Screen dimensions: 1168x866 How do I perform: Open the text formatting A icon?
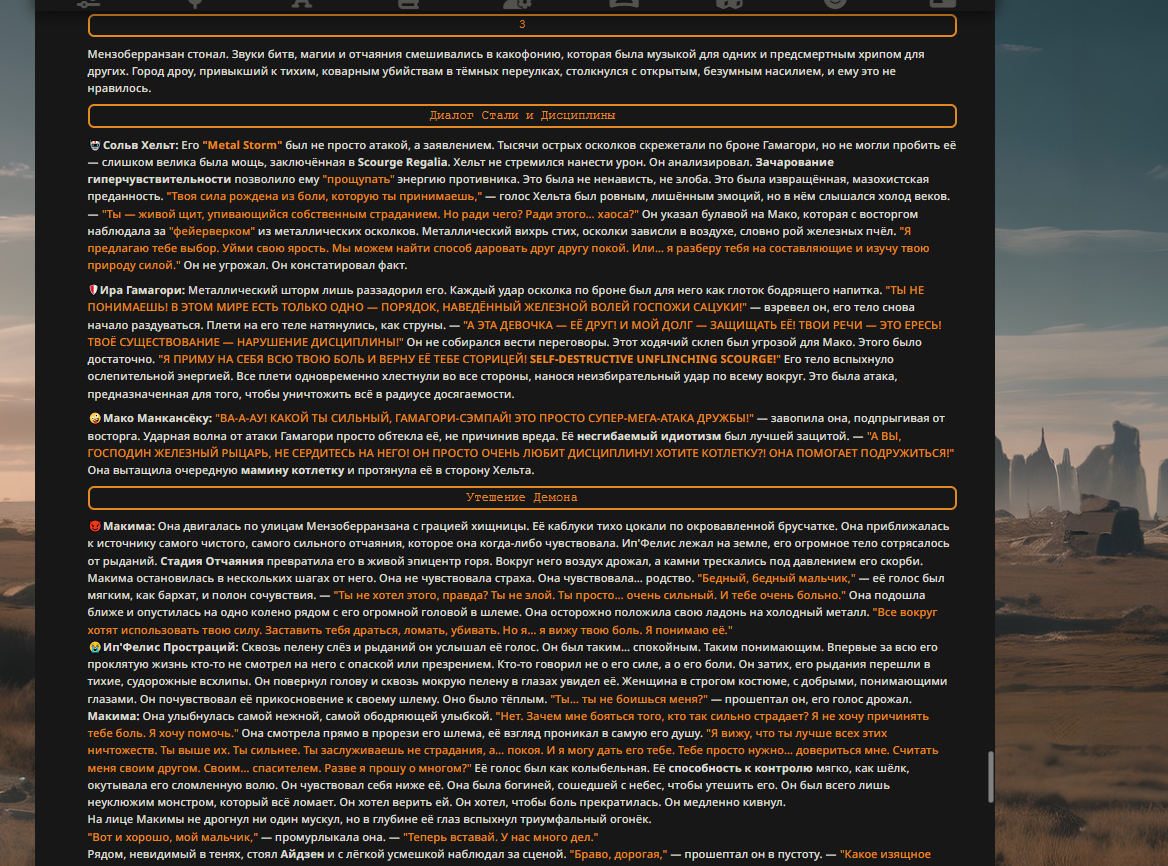302,3
